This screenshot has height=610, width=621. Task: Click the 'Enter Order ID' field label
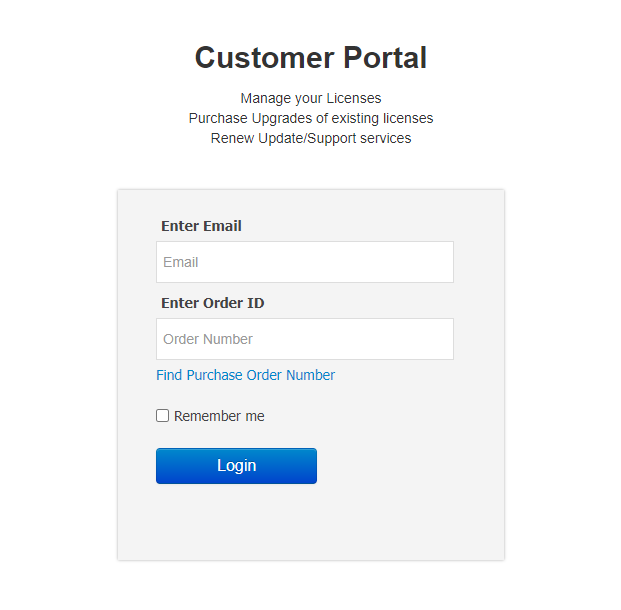212,303
